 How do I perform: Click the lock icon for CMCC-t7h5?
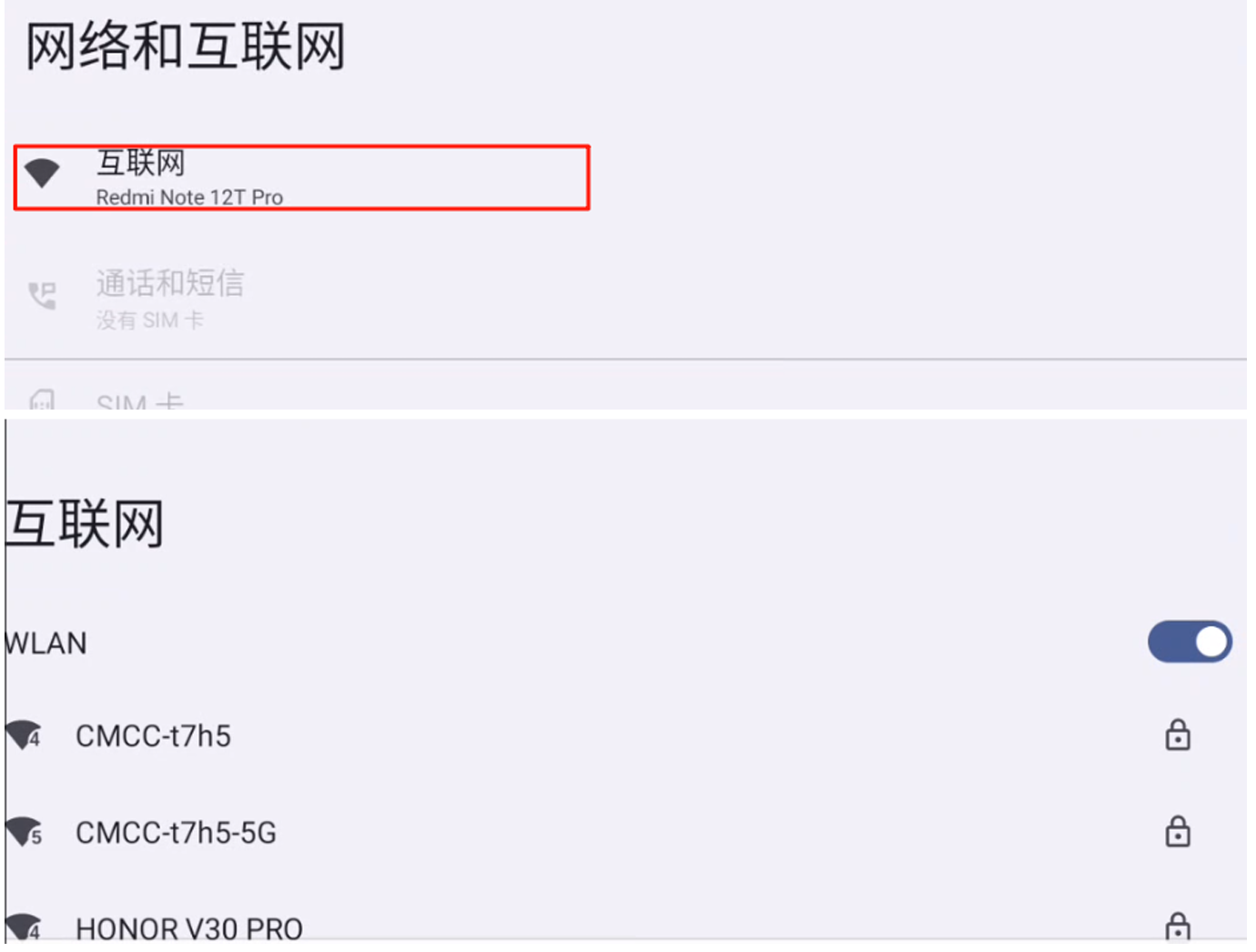click(1178, 734)
